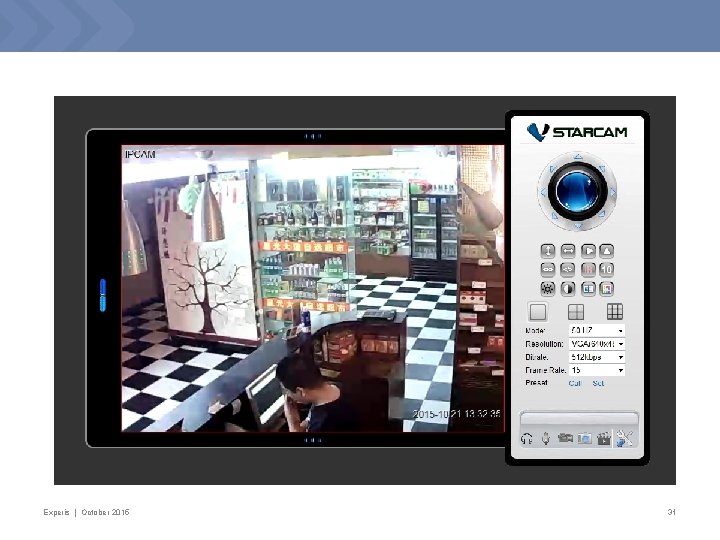This screenshot has width=720, height=540.
Task: Pan camera down with bottom arrow
Action: pyautogui.click(x=578, y=226)
